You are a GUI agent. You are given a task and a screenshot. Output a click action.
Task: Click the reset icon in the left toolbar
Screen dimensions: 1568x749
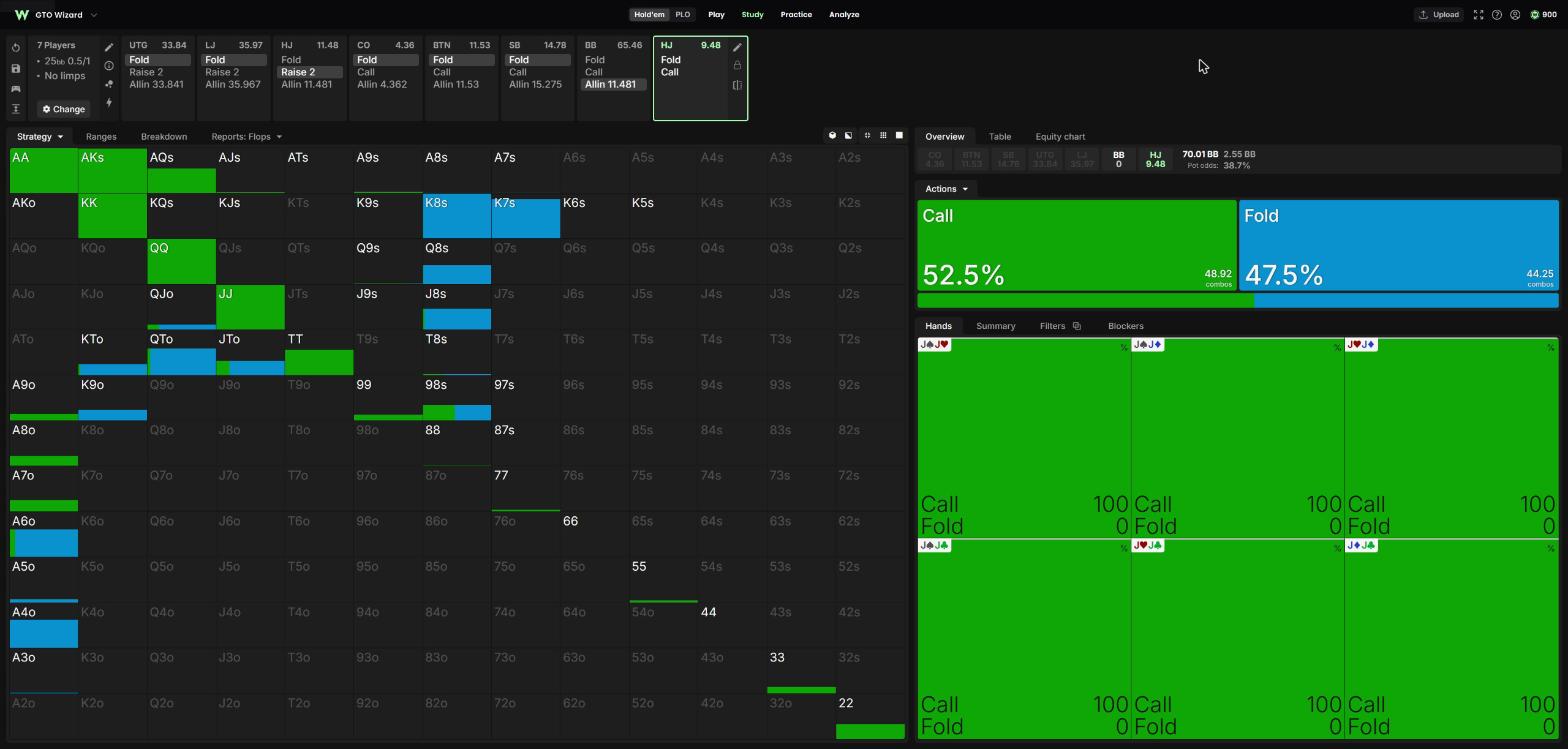16,48
